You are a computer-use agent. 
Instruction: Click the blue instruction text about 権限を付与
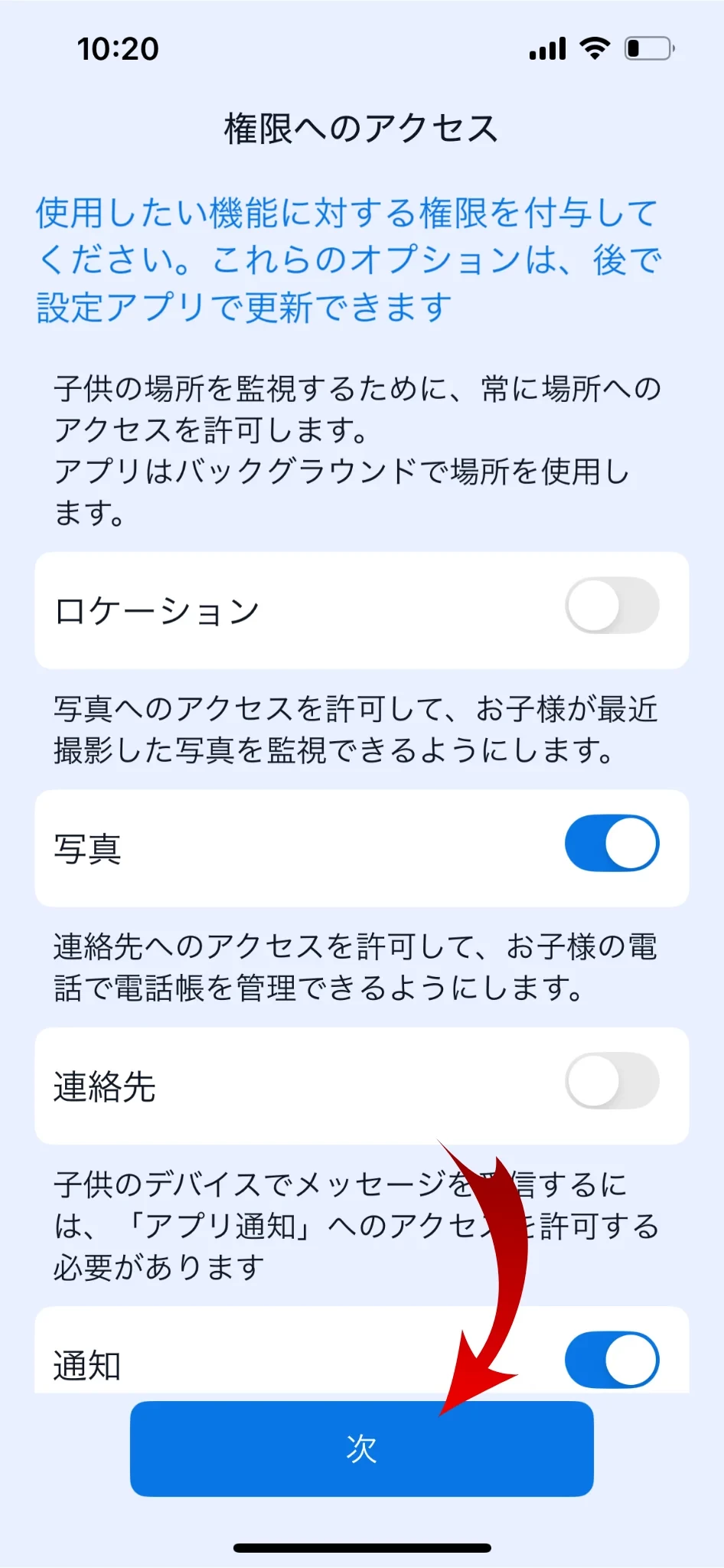(x=348, y=260)
